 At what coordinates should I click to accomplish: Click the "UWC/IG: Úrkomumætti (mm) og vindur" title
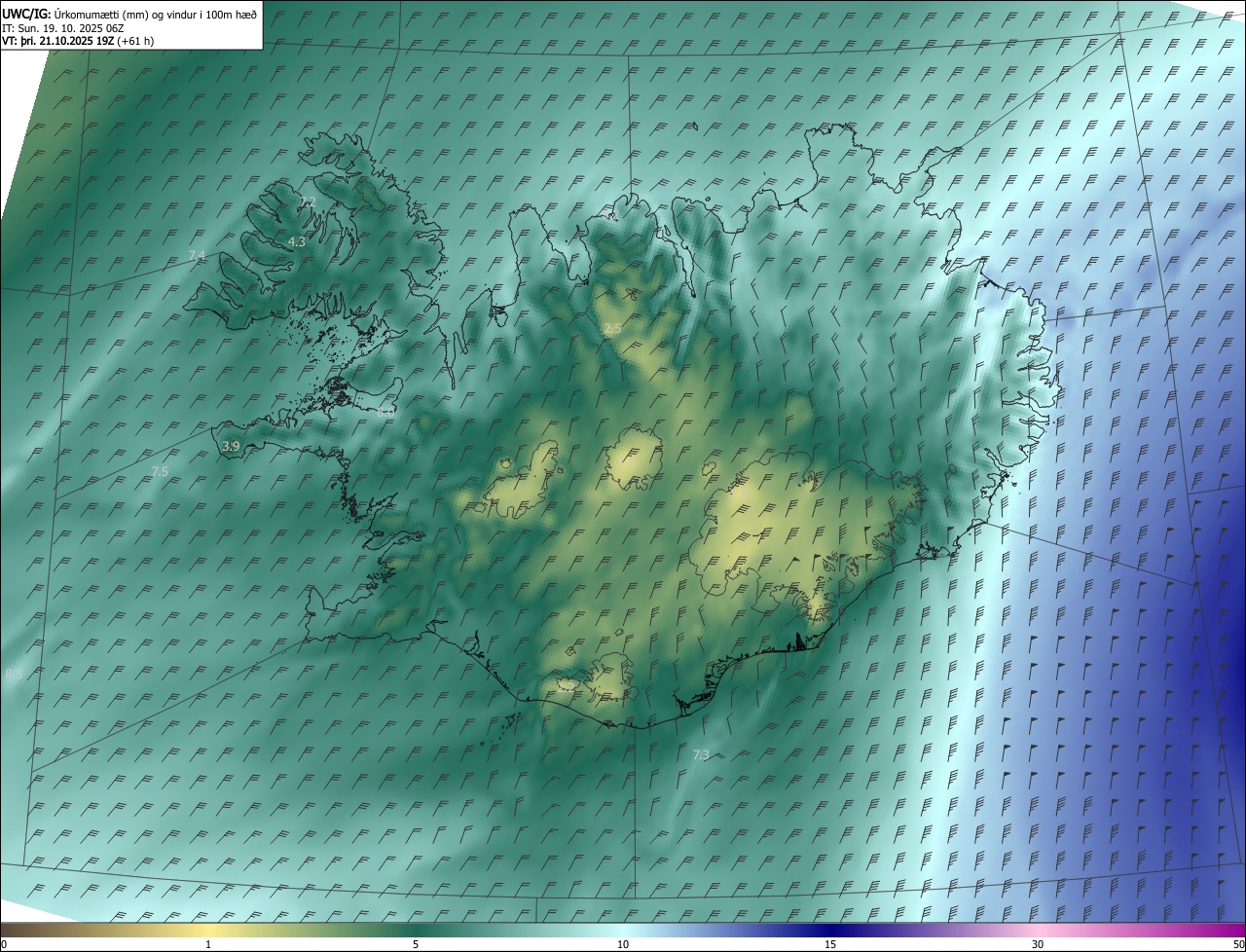pos(129,14)
